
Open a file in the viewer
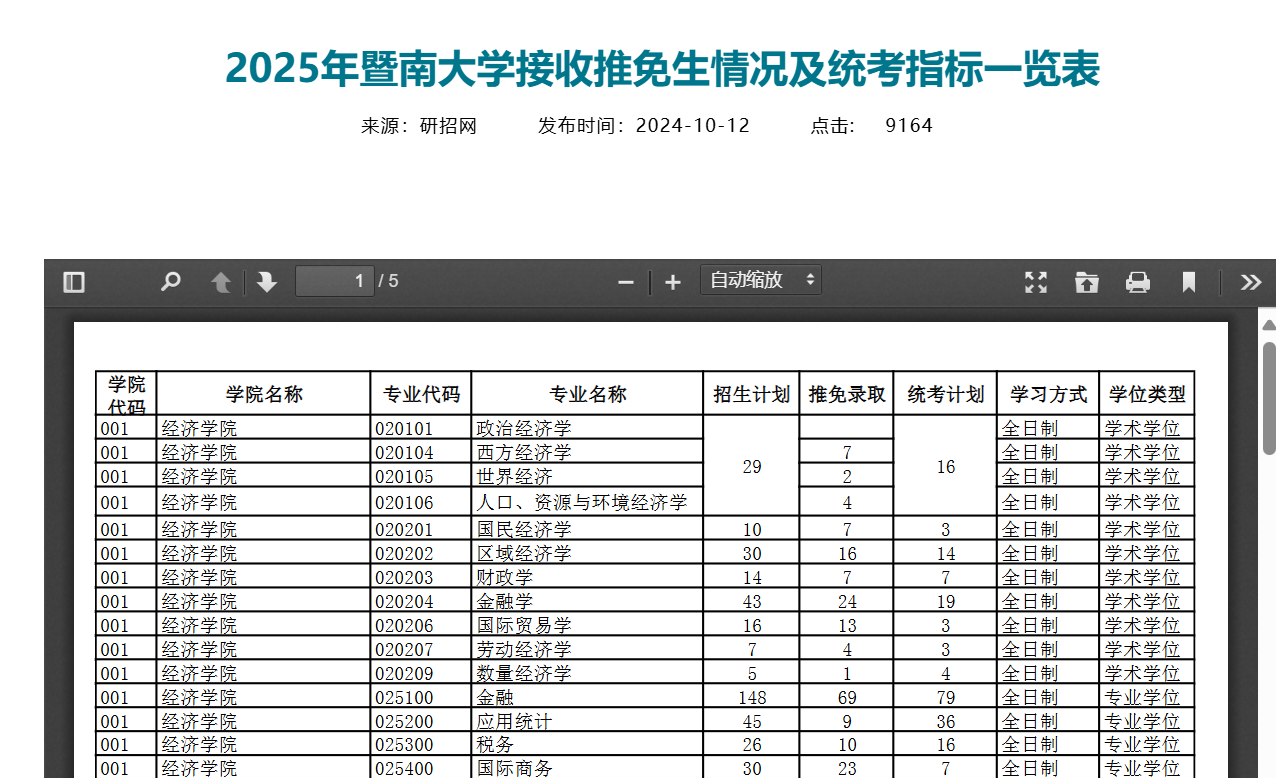point(1087,282)
